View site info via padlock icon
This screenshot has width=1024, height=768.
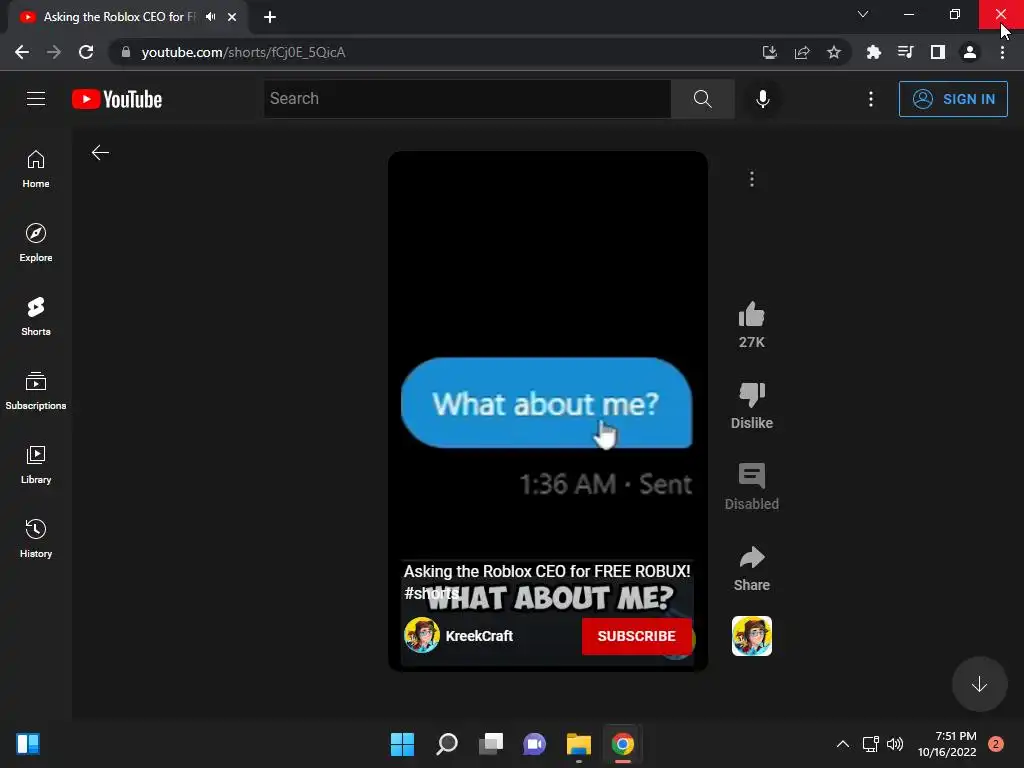(x=126, y=52)
